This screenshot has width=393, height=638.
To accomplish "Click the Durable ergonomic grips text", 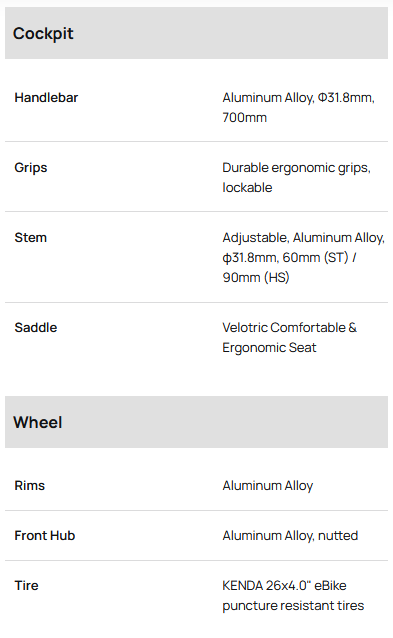I will pos(296,168).
